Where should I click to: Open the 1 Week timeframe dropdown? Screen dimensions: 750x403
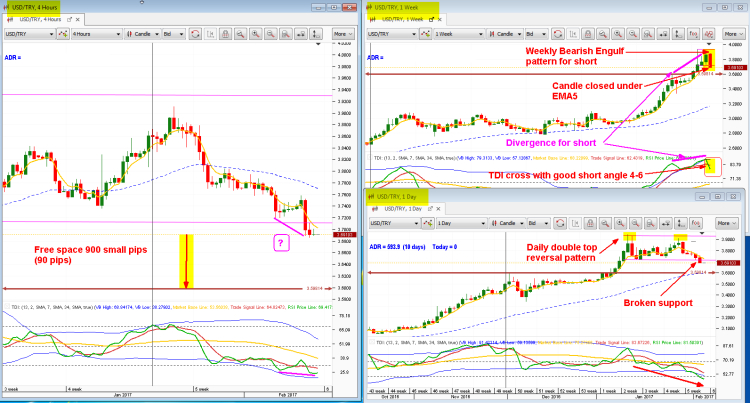coord(459,34)
